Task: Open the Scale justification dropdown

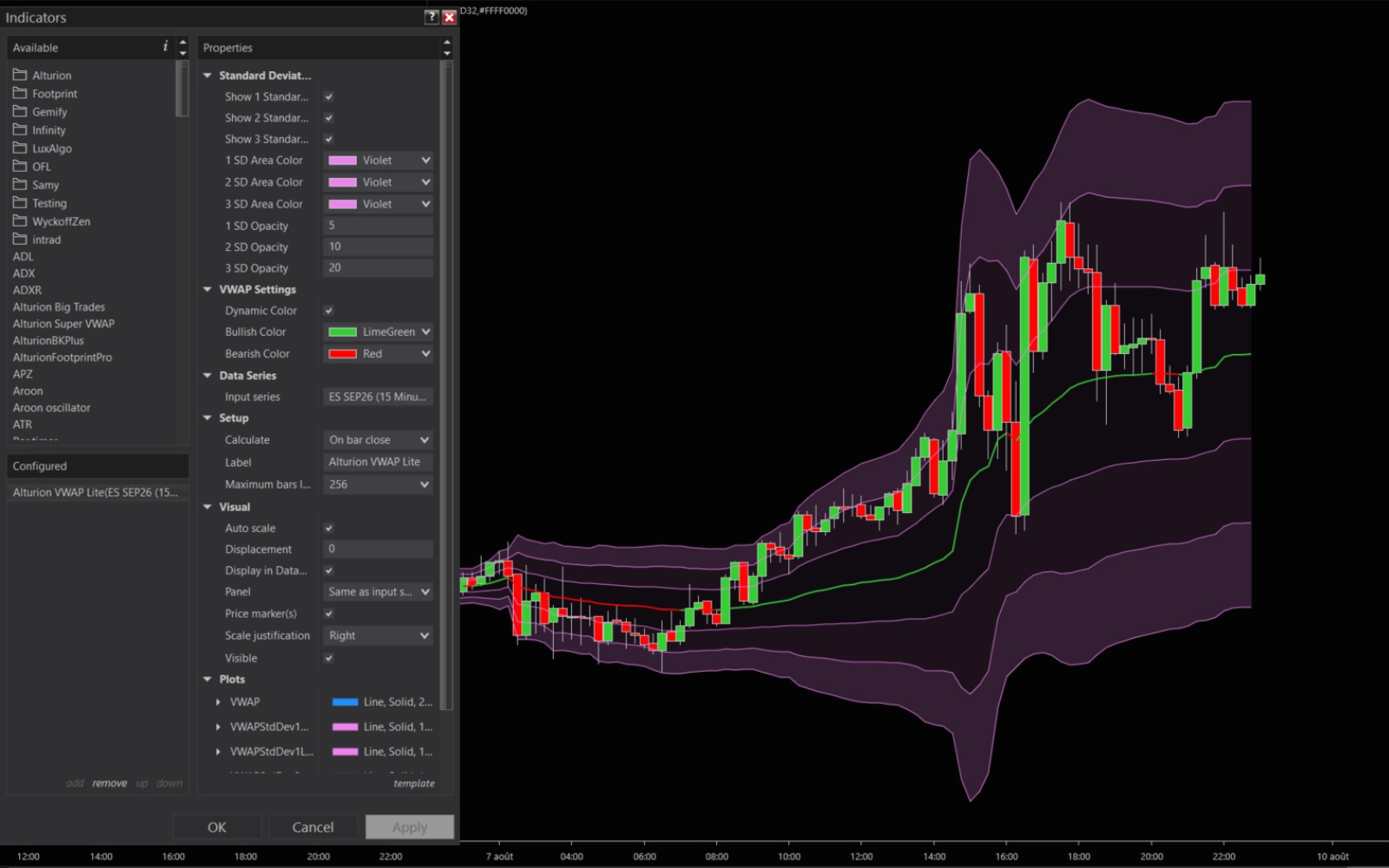Action: (x=379, y=635)
